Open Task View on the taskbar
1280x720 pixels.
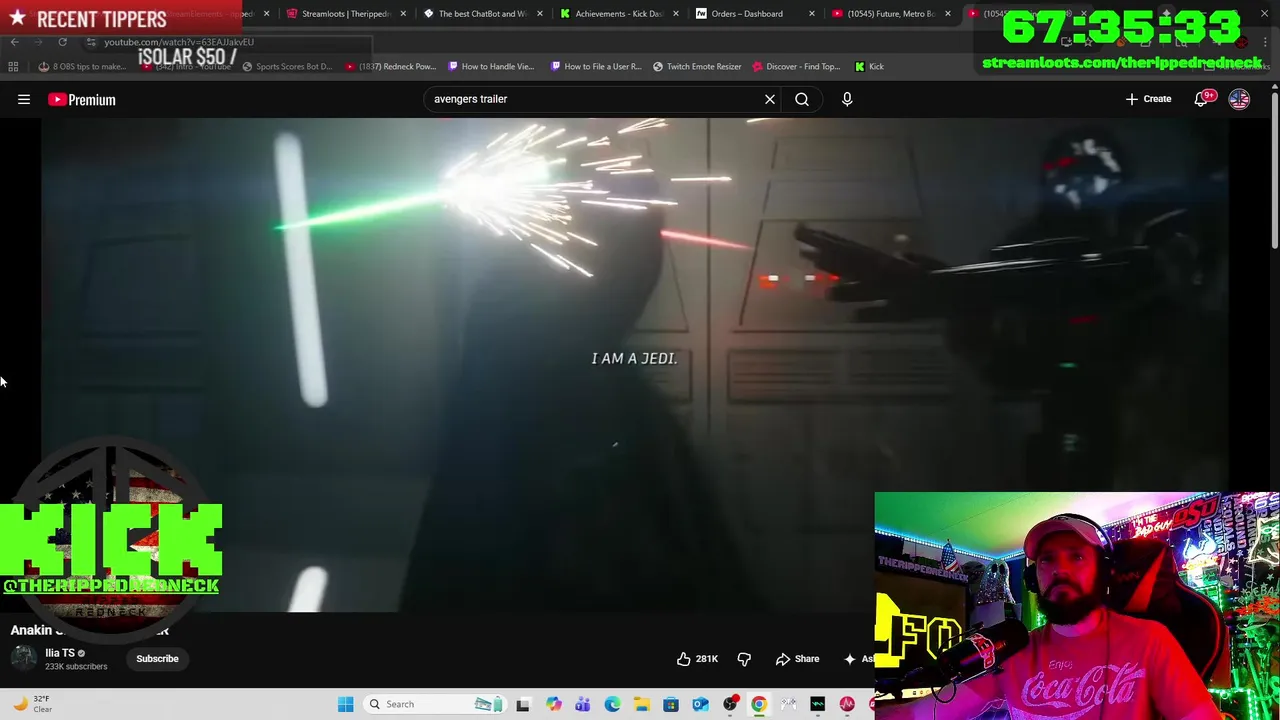(522, 704)
